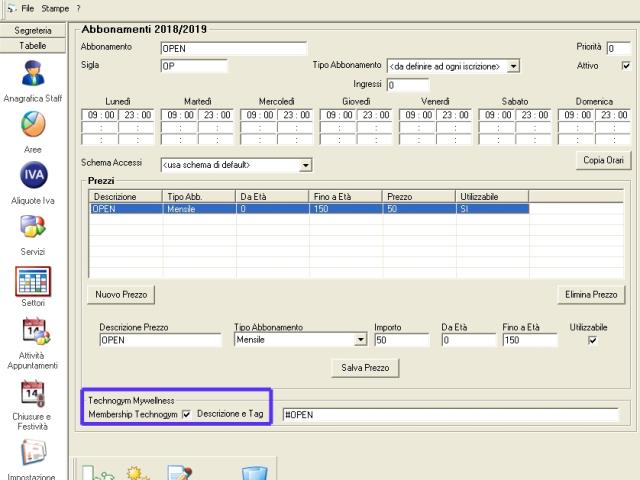This screenshot has height=480, width=640.
Task: Click the trash bin icon in bottom toolbar
Action: (x=254, y=470)
